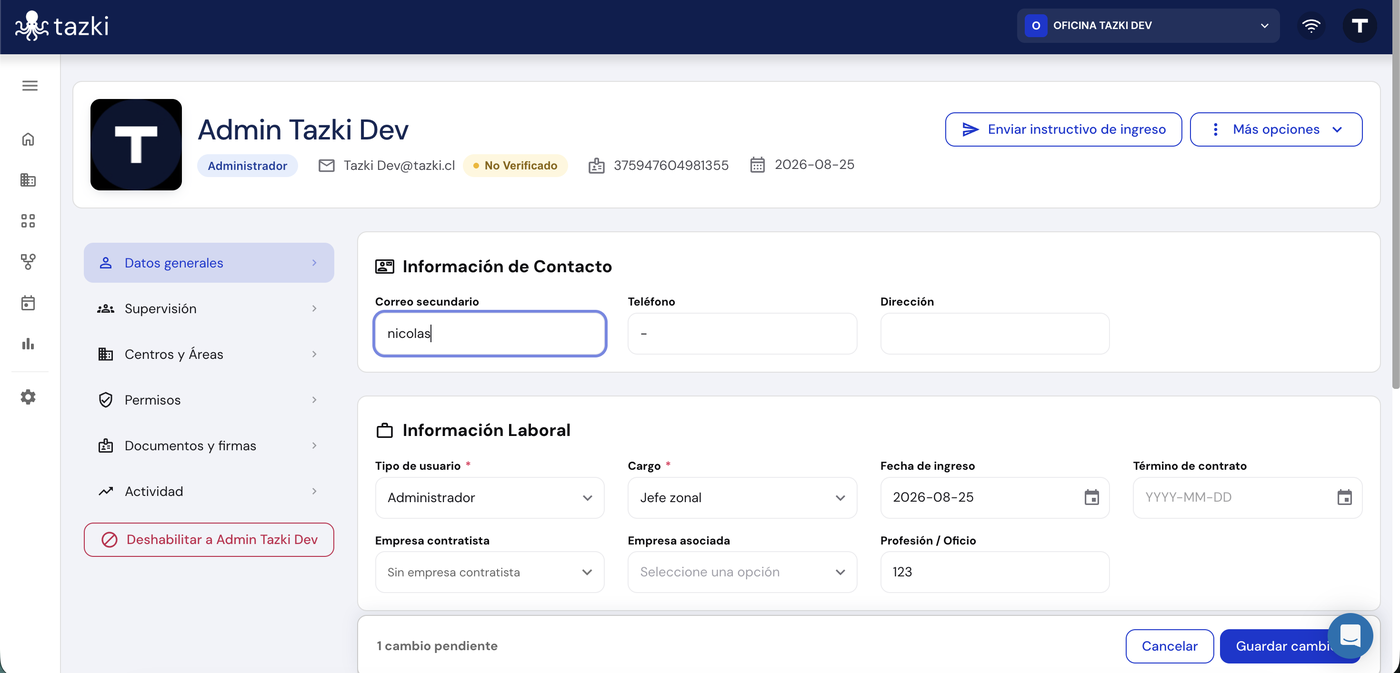This screenshot has width=1400, height=673.
Task: Select the Datos generales tab
Action: [x=209, y=263]
